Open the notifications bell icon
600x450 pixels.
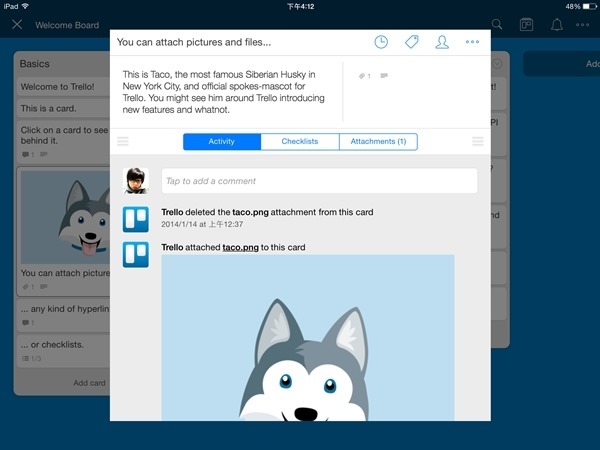point(556,25)
